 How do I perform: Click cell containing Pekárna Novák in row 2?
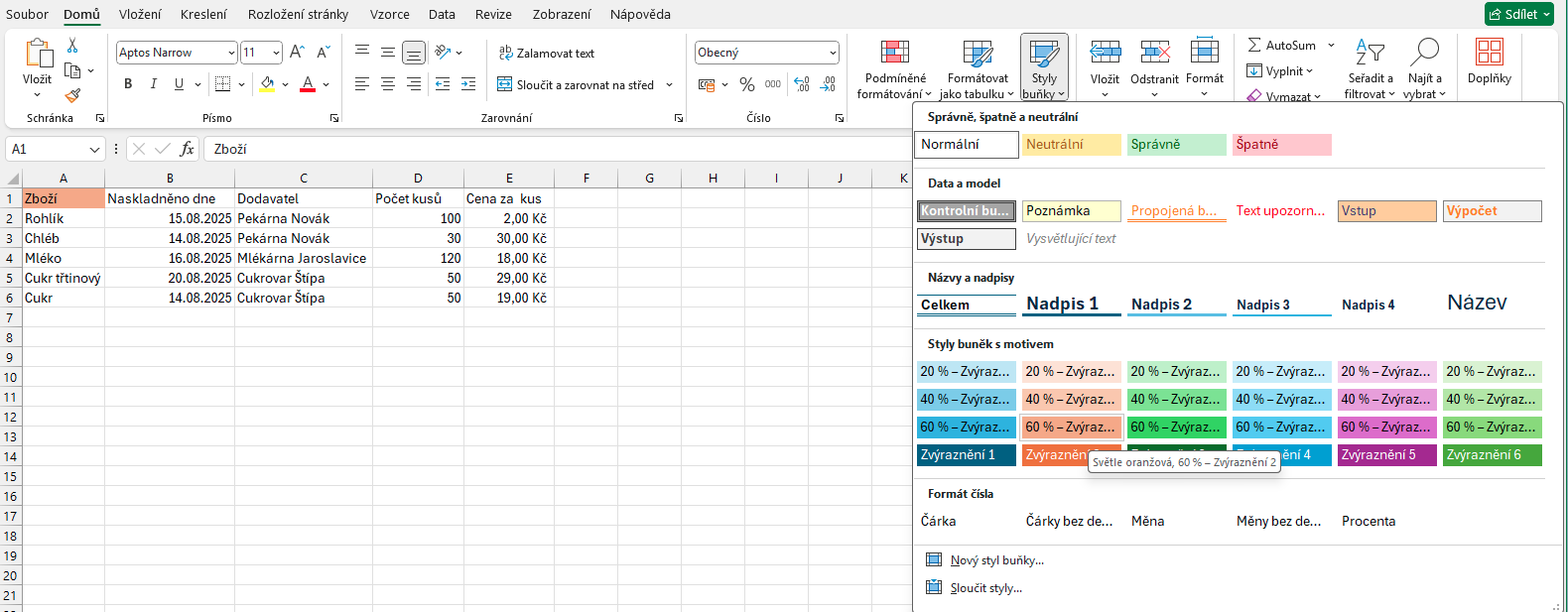click(304, 218)
